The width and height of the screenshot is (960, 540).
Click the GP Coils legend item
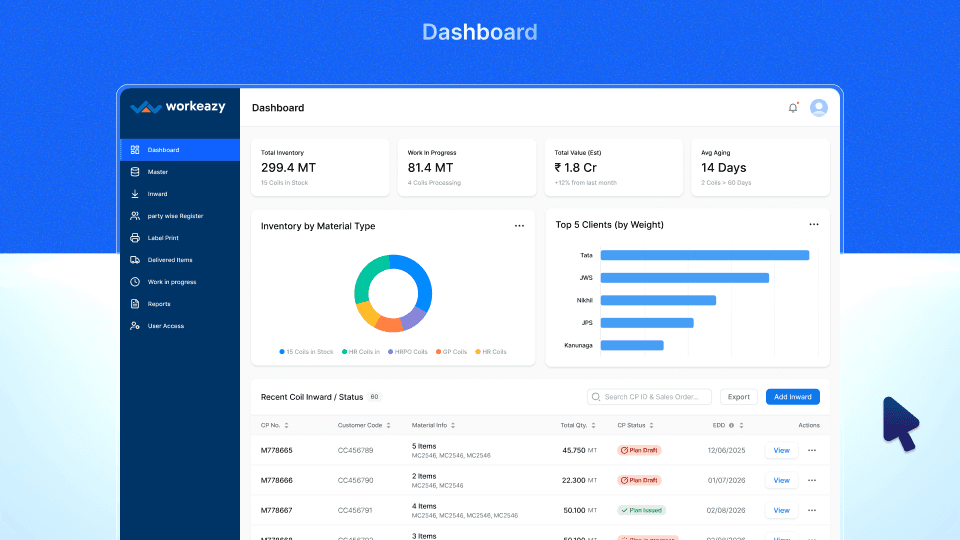[x=451, y=352]
